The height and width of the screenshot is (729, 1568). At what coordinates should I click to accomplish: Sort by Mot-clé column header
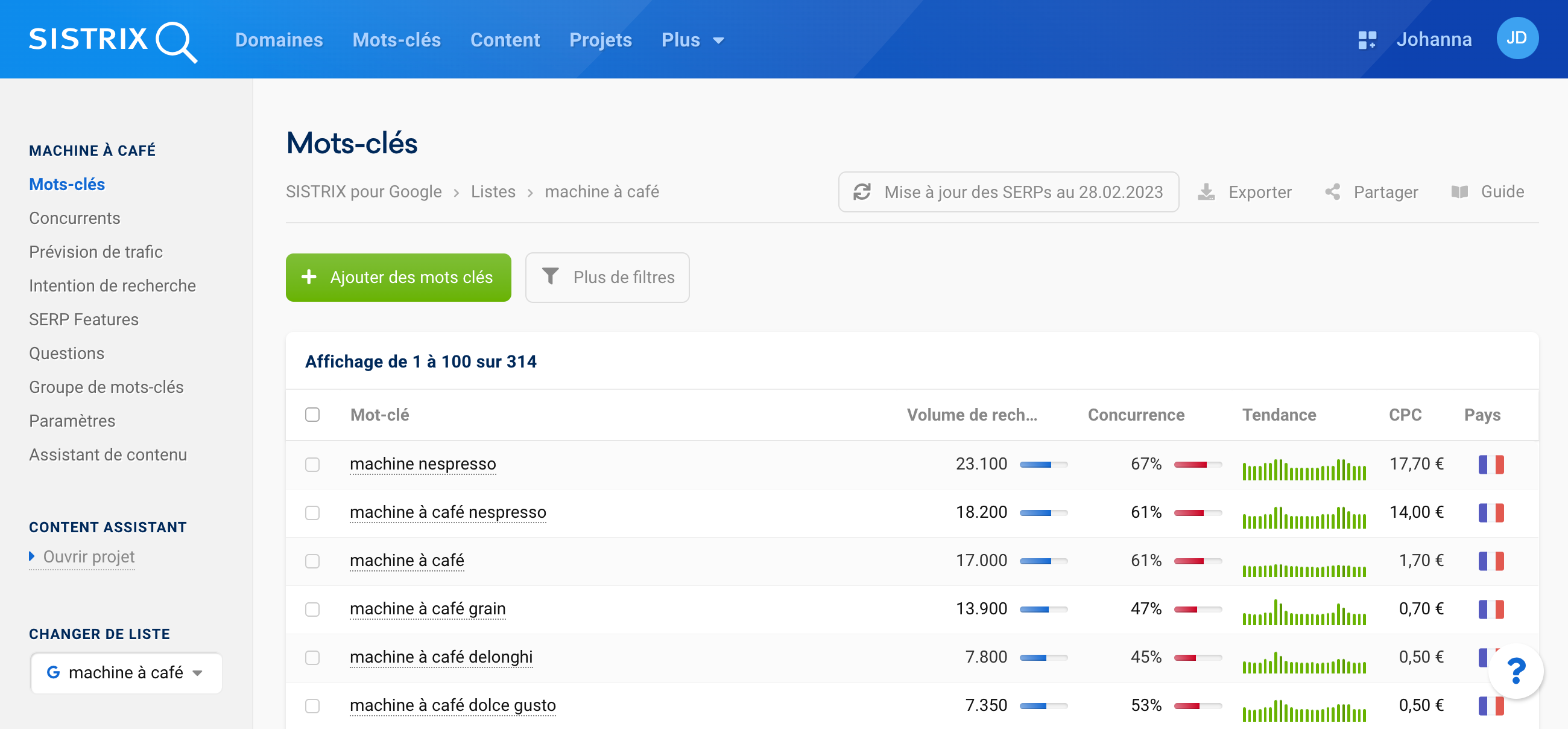pos(379,415)
